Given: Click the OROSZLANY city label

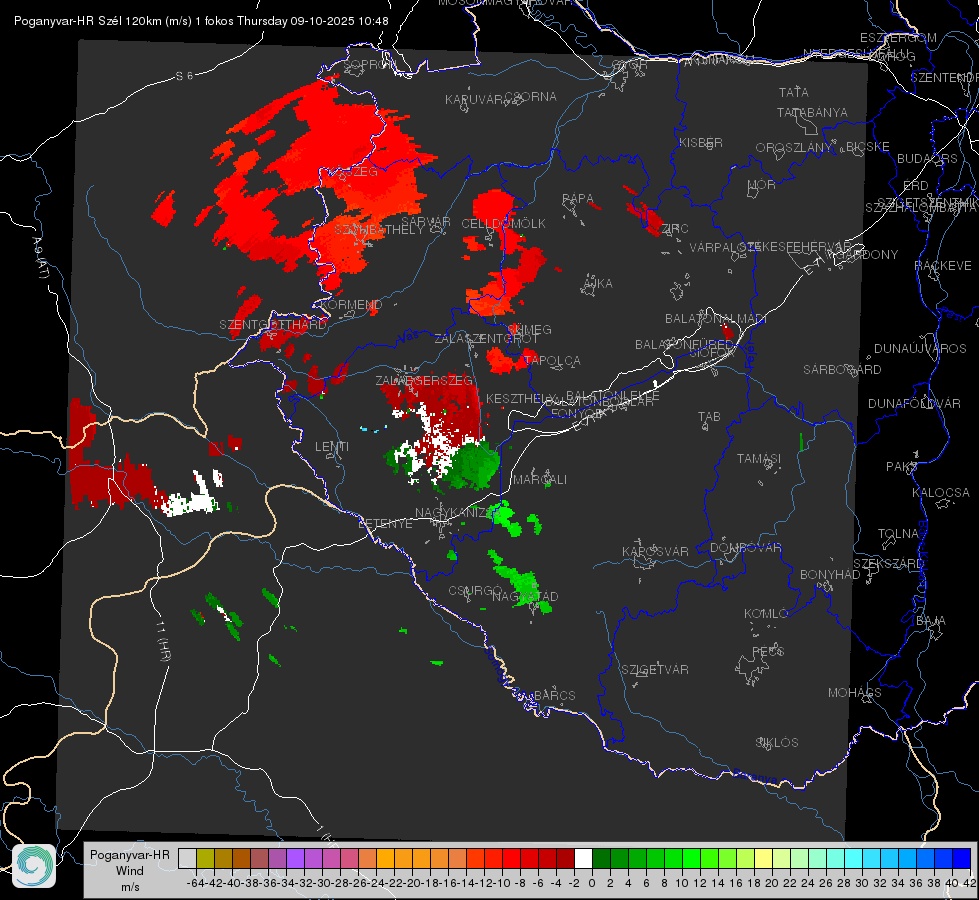Looking at the screenshot, I should (794, 148).
